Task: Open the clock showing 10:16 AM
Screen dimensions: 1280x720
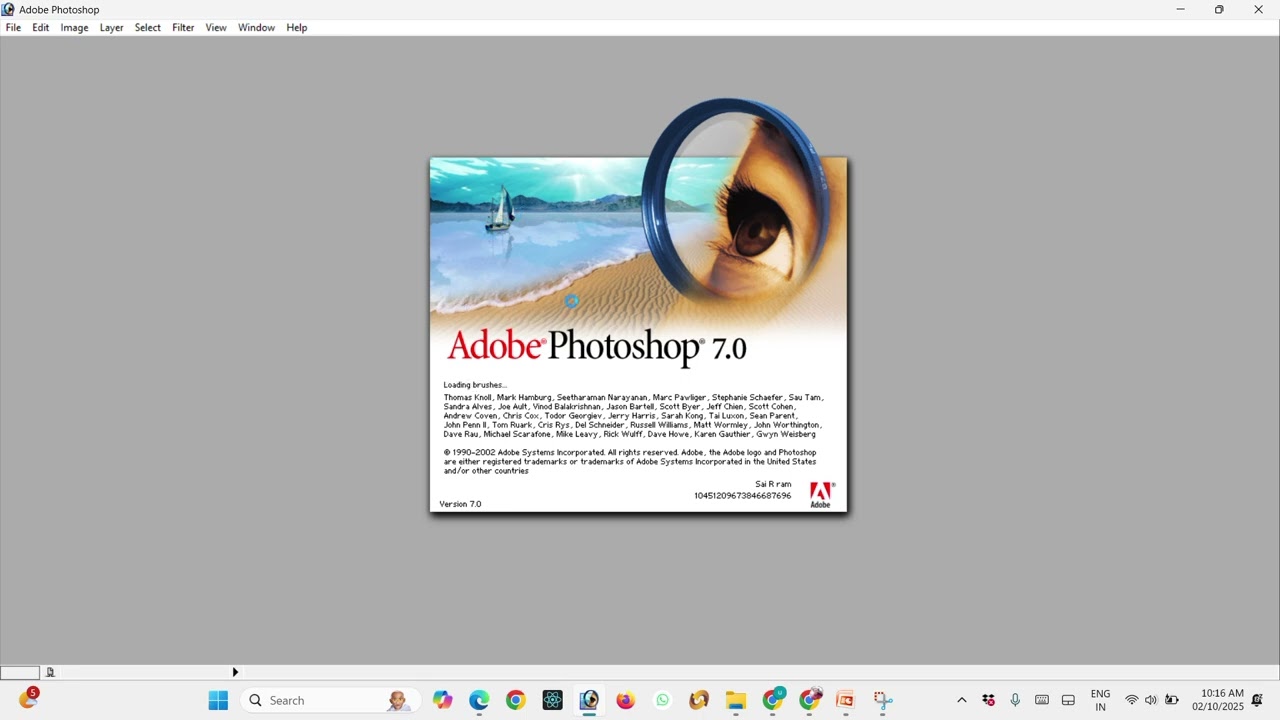Action: 1218,700
